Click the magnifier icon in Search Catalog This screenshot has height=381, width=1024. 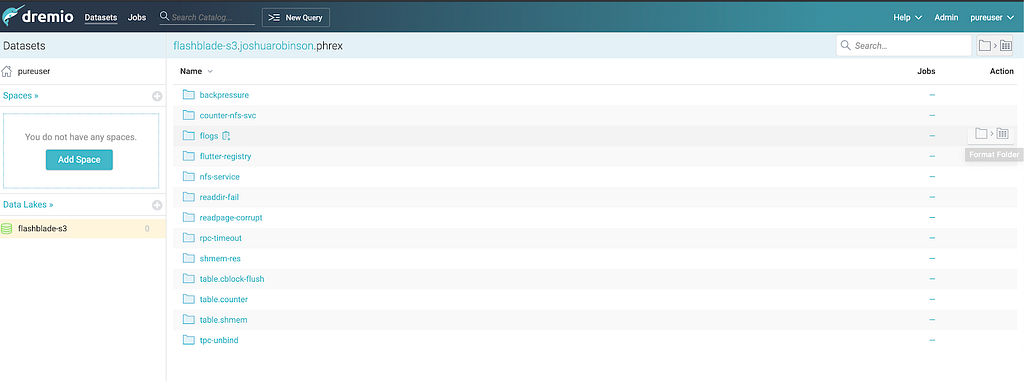pyautogui.click(x=165, y=16)
